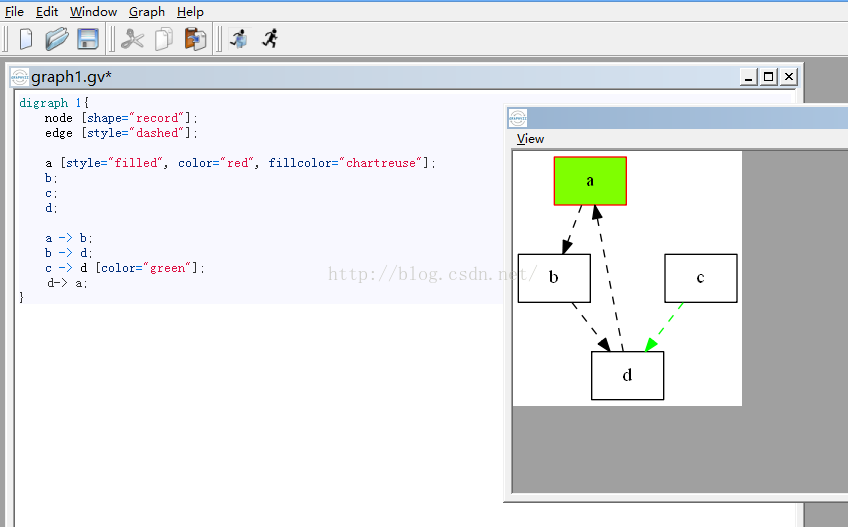Click the 'digraph 1{' code line
This screenshot has height=527, width=848.
click(x=54, y=103)
